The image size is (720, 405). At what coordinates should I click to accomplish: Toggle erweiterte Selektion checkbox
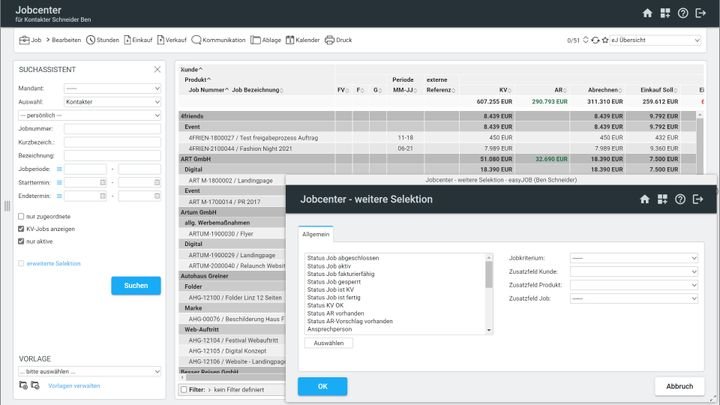pyautogui.click(x=21, y=264)
